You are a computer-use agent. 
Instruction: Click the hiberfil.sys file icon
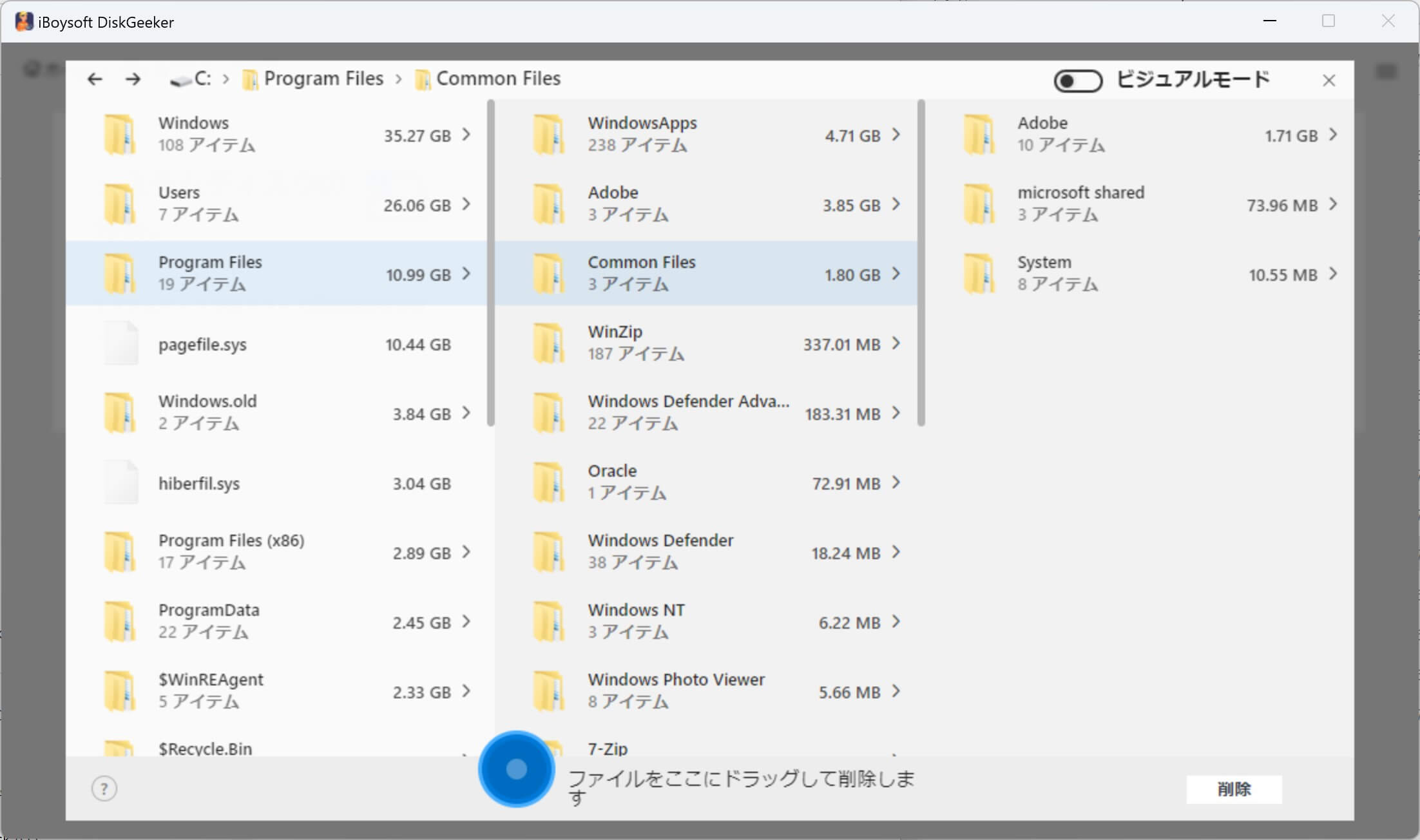pos(120,482)
